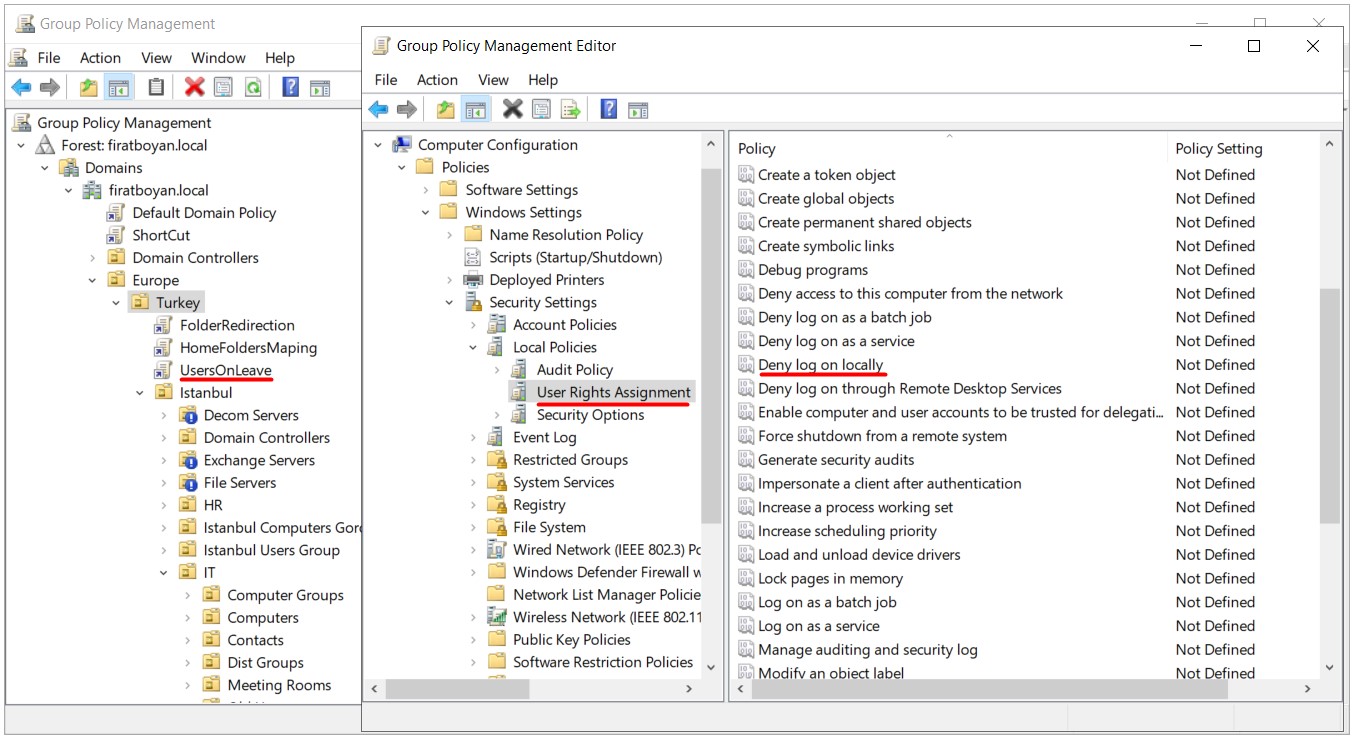Collapse the Computer Configuration node
The width and height of the screenshot is (1356, 739).
tap(378, 145)
